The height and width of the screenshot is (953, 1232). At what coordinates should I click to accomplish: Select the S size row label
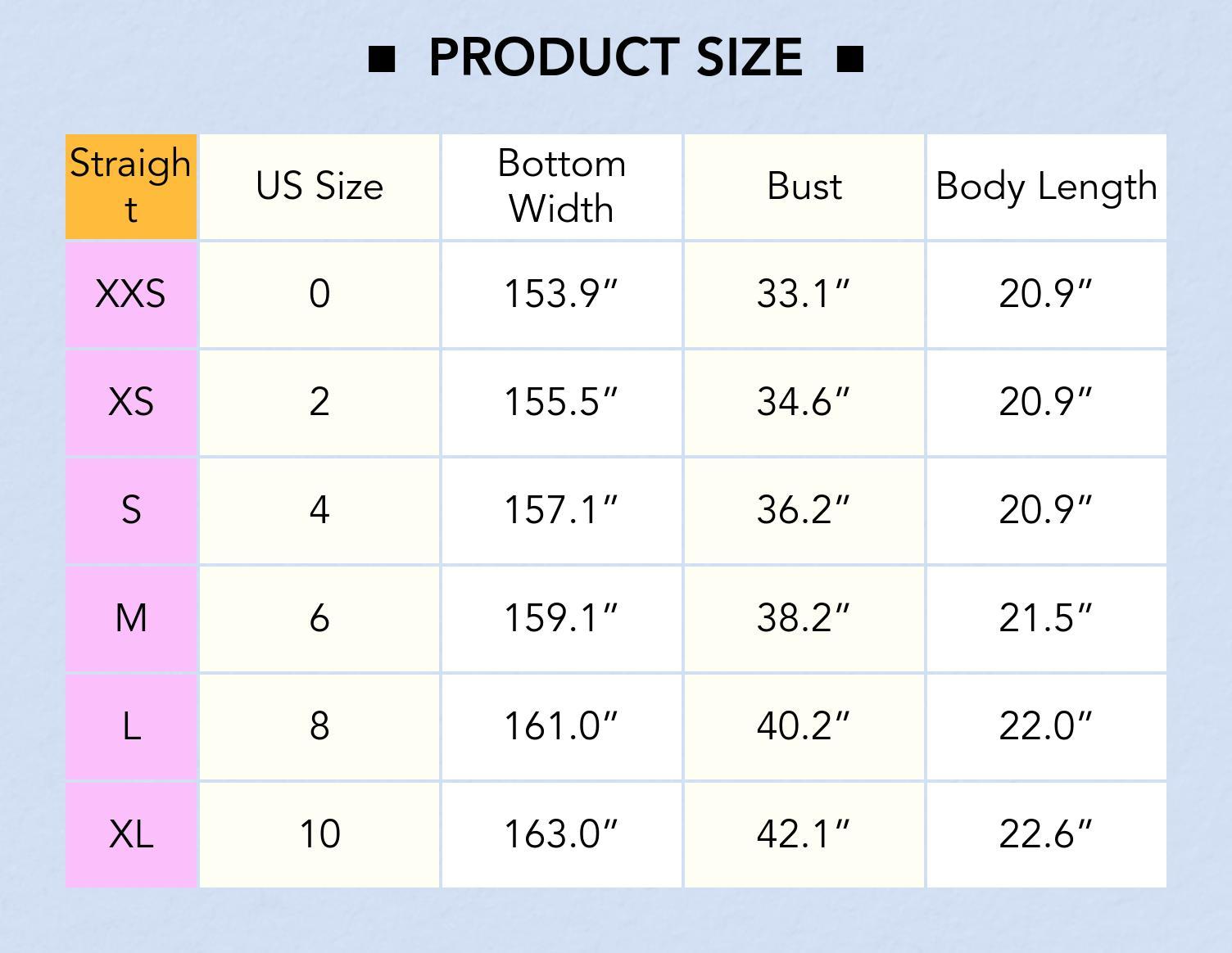(131, 510)
